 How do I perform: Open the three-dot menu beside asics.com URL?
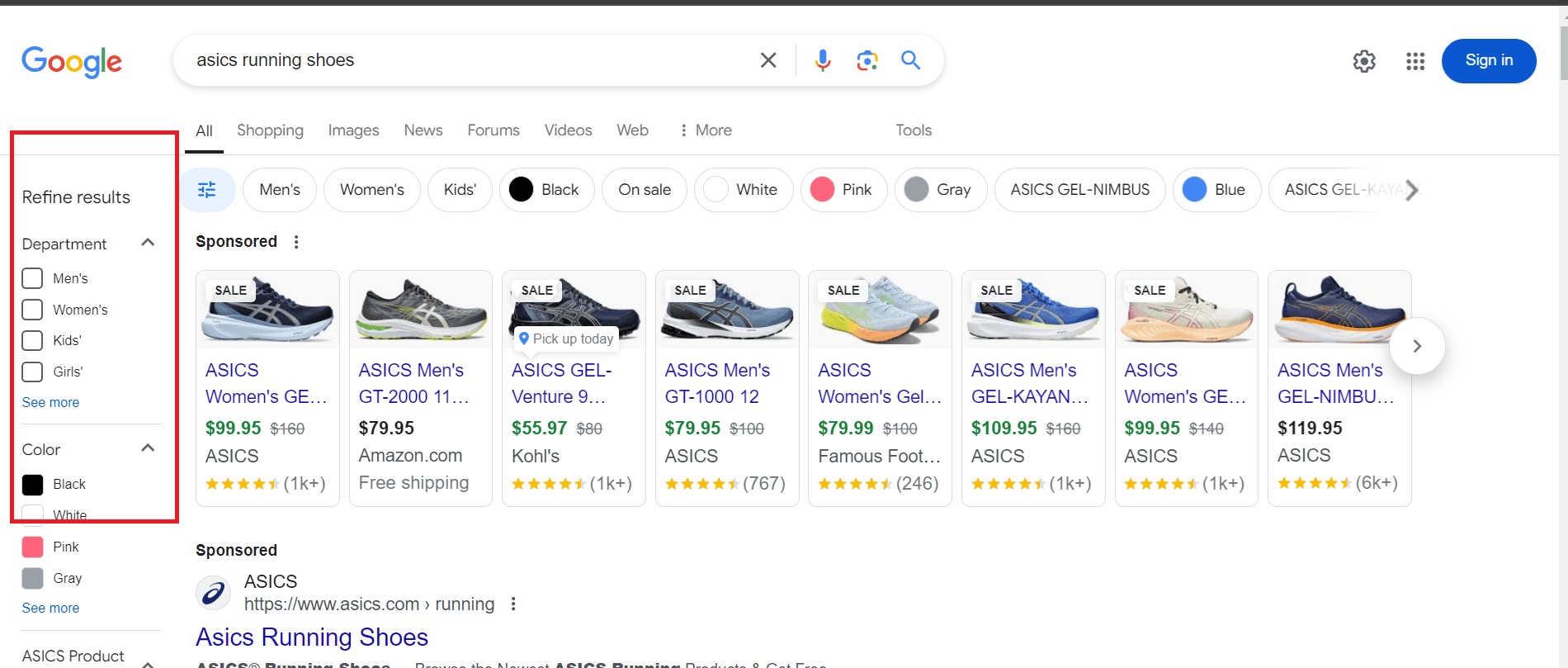tap(513, 604)
